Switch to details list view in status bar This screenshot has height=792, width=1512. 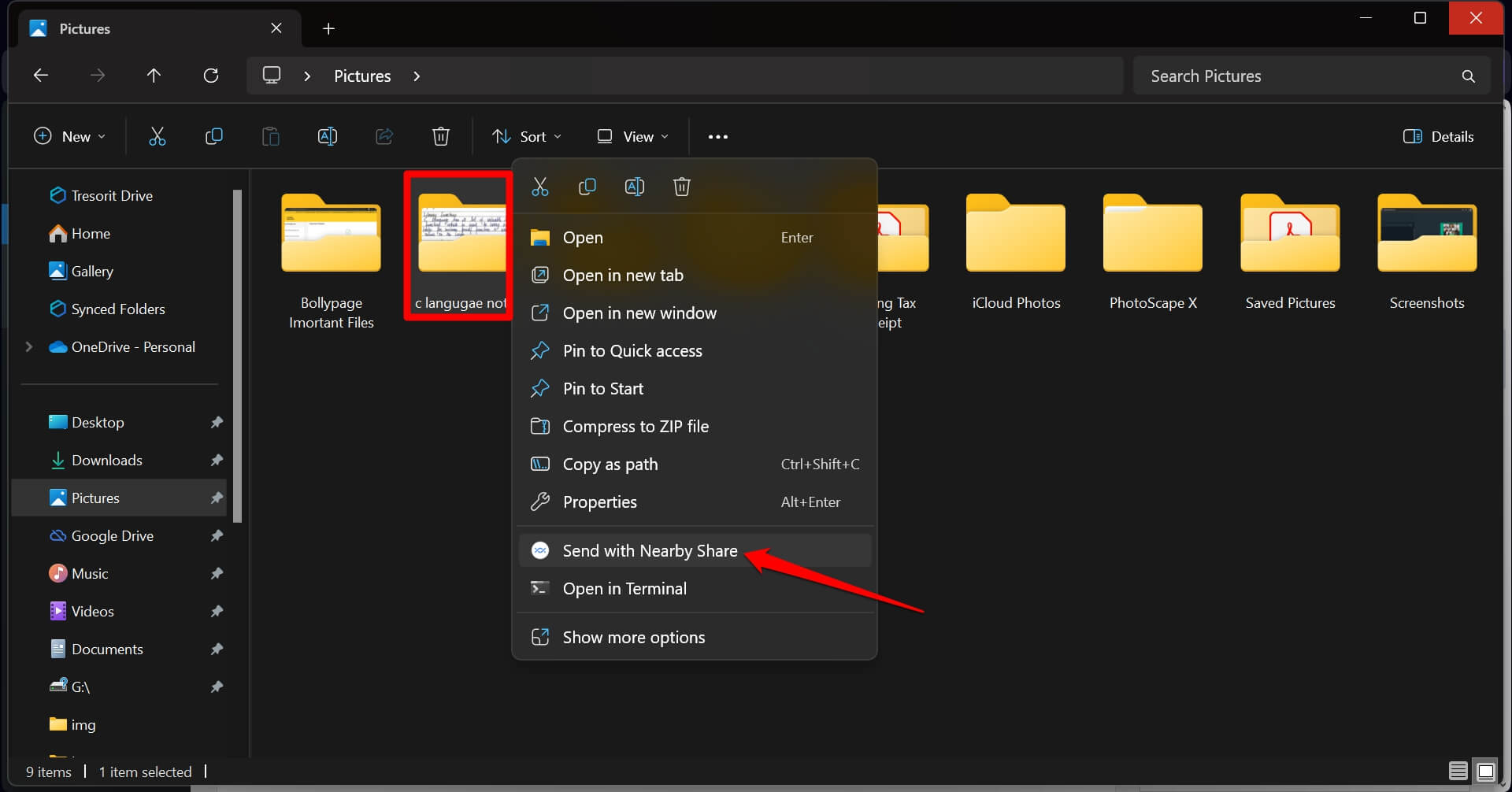1458,771
